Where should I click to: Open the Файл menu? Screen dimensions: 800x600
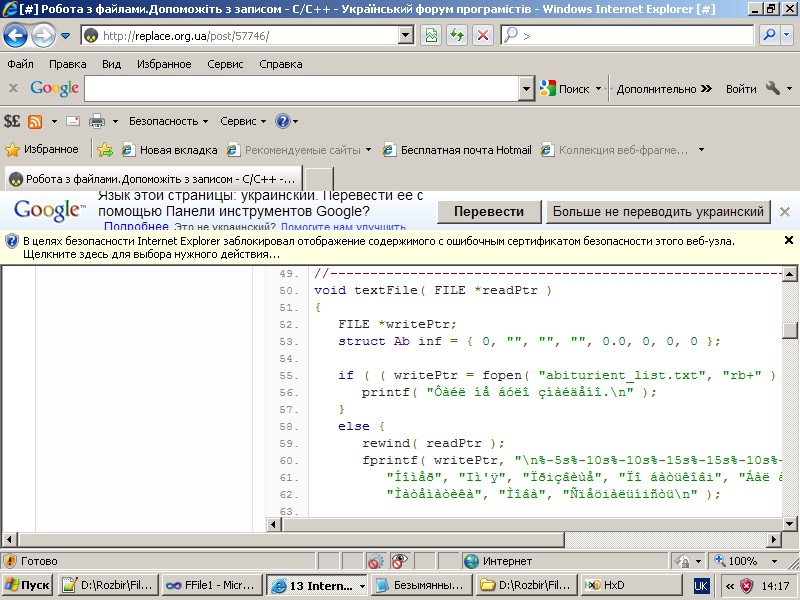click(x=20, y=64)
